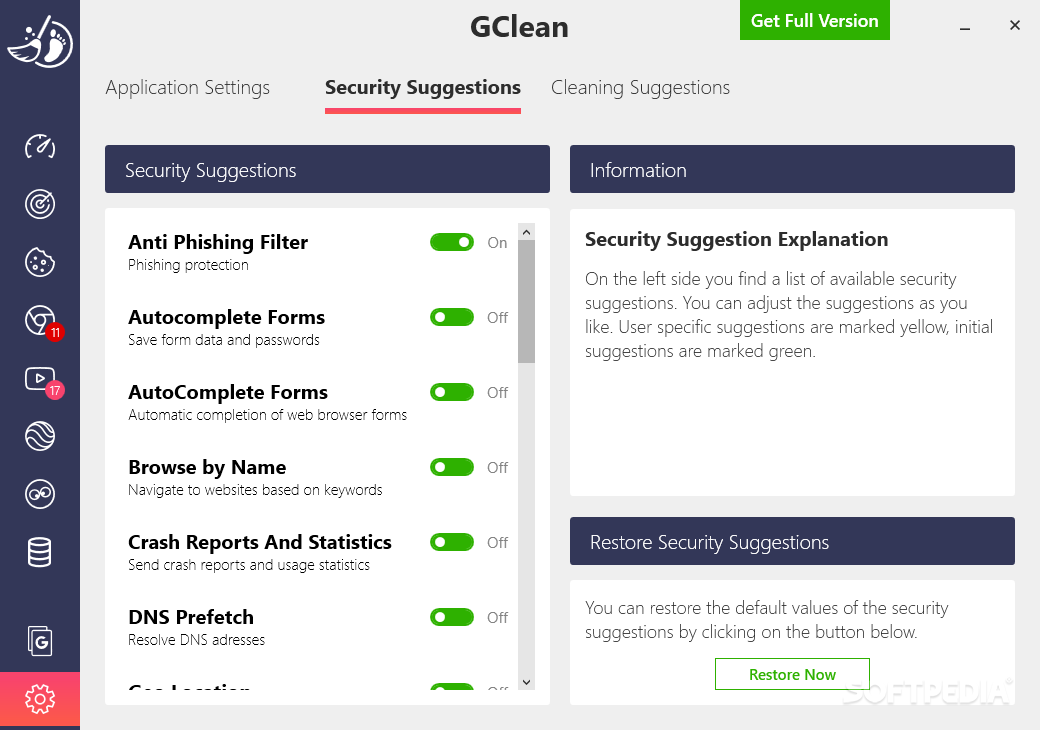Switch to the Application Settings tab
This screenshot has height=730, width=1040.
(x=188, y=88)
